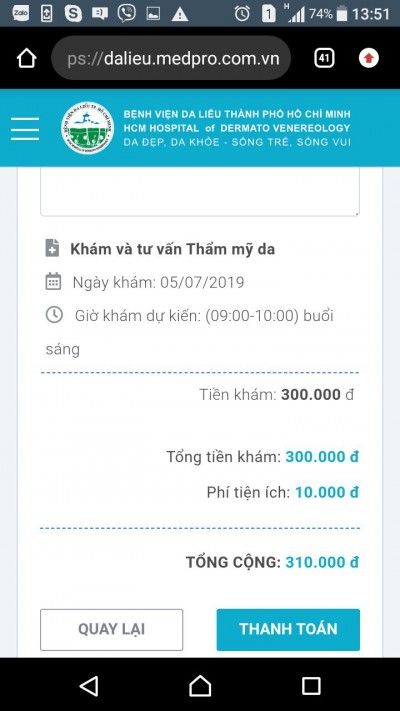Tap the document icon beside Khám và tư vấn
The width and height of the screenshot is (400, 711).
[53, 248]
